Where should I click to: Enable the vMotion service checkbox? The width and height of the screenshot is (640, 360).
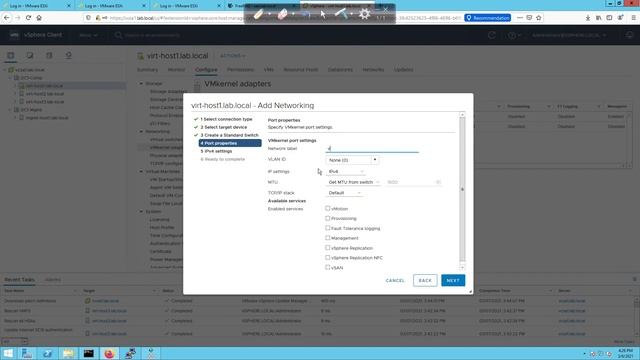click(x=327, y=208)
